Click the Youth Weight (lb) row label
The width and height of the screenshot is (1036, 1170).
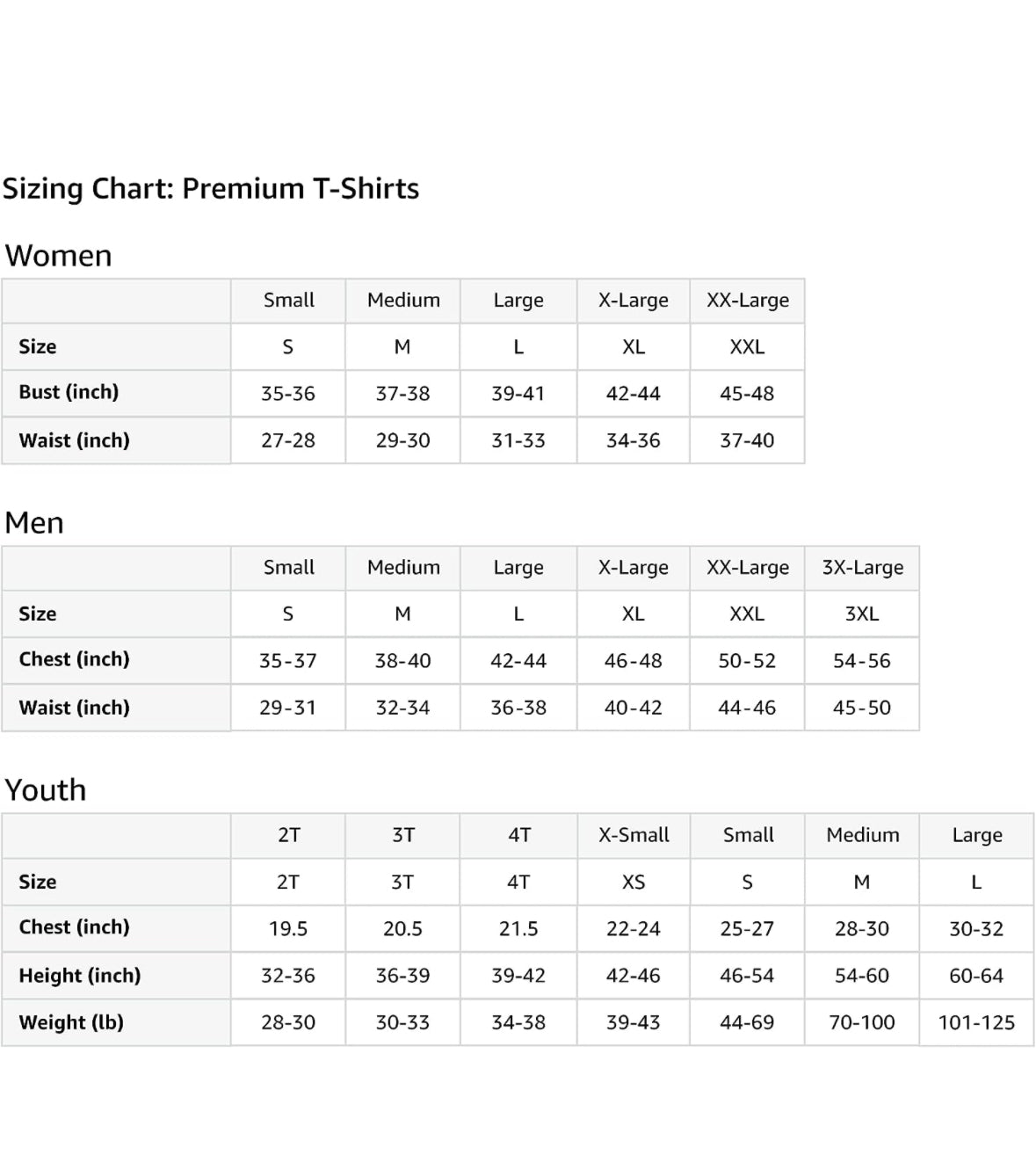71,1022
